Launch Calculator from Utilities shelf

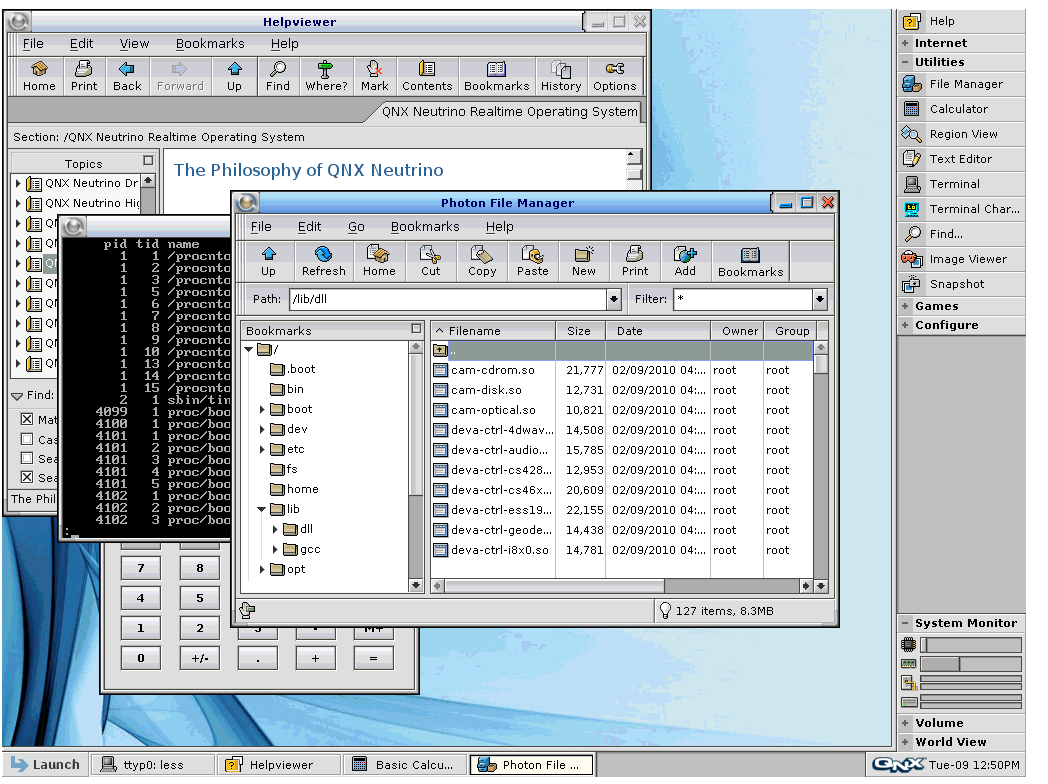click(x=960, y=109)
